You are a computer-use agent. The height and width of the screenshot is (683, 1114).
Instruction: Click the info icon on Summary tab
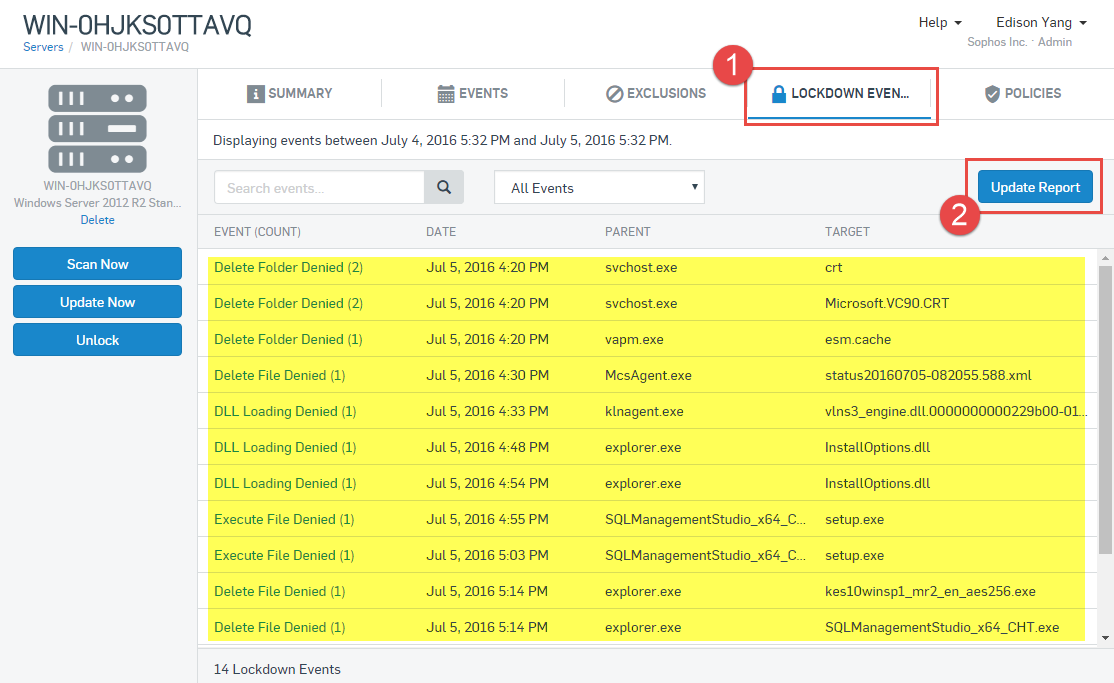pos(256,94)
